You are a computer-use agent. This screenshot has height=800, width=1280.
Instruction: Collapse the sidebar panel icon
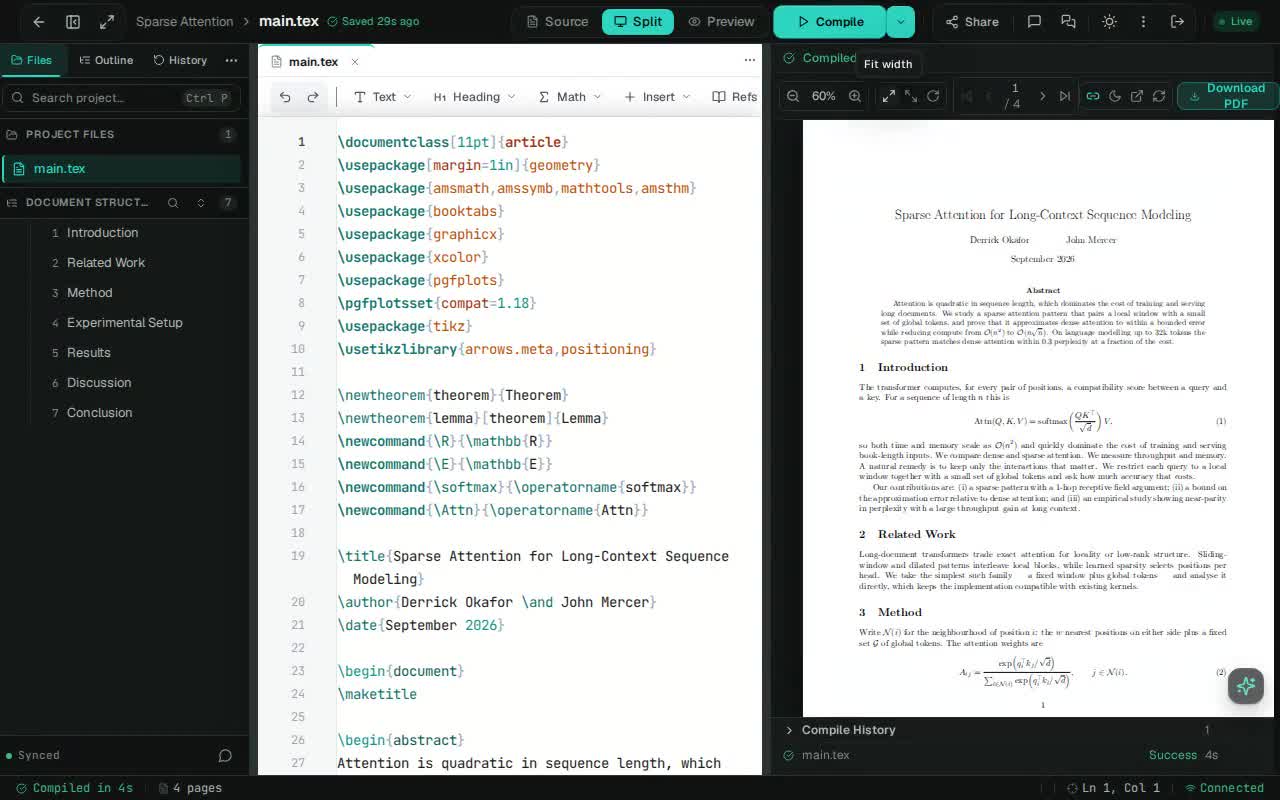pyautogui.click(x=73, y=21)
